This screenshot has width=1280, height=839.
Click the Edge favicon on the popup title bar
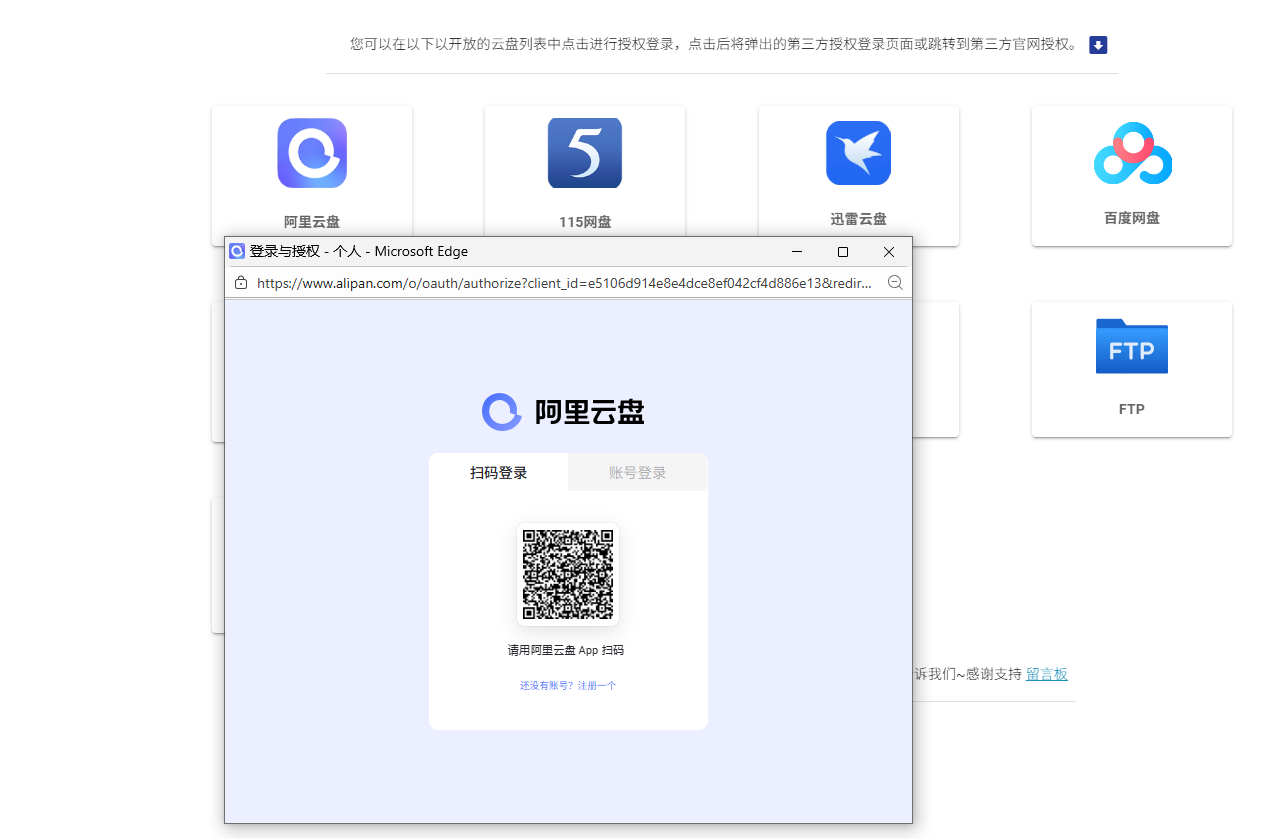[x=237, y=251]
